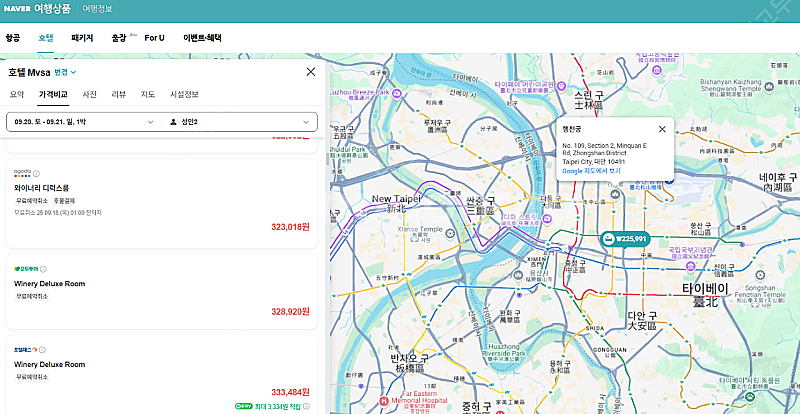Viewport: 800px width, 414px height.
Task: Click the Xianse Temple map marker
Action: coord(449,233)
